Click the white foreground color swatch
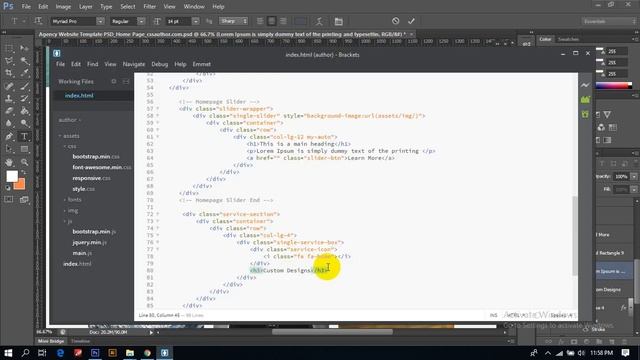 [x=11, y=175]
